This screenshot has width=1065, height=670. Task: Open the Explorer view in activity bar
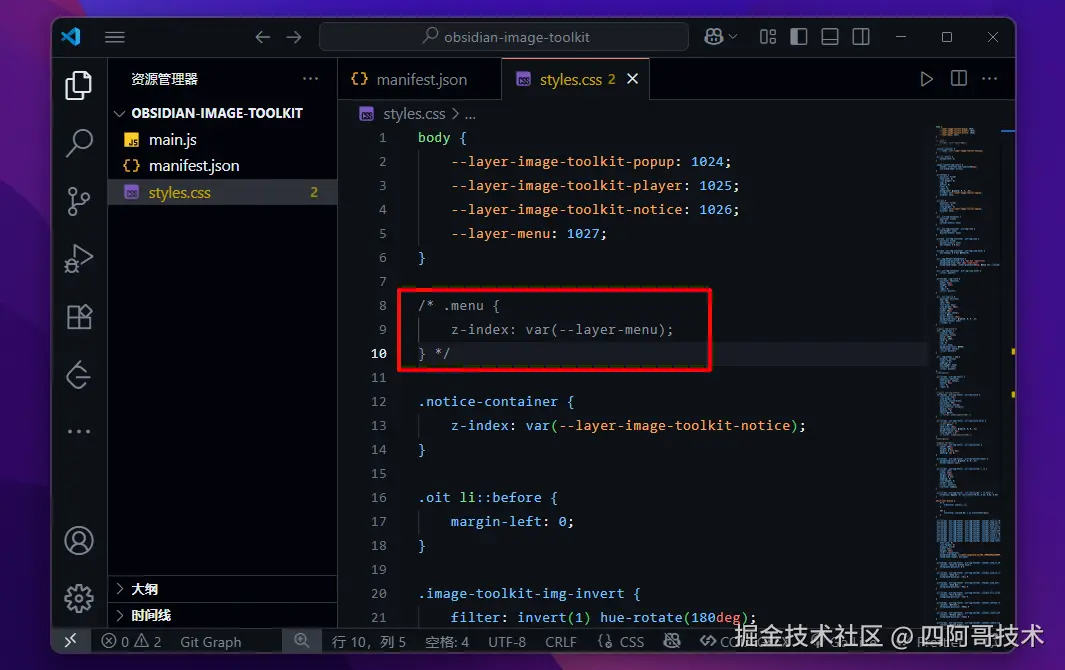79,85
